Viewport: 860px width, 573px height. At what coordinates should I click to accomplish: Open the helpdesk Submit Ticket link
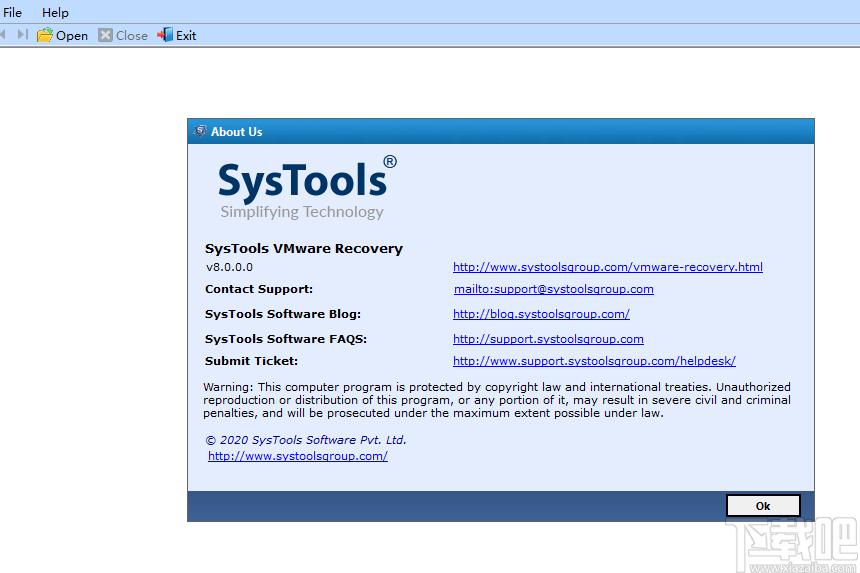pyautogui.click(x=595, y=361)
